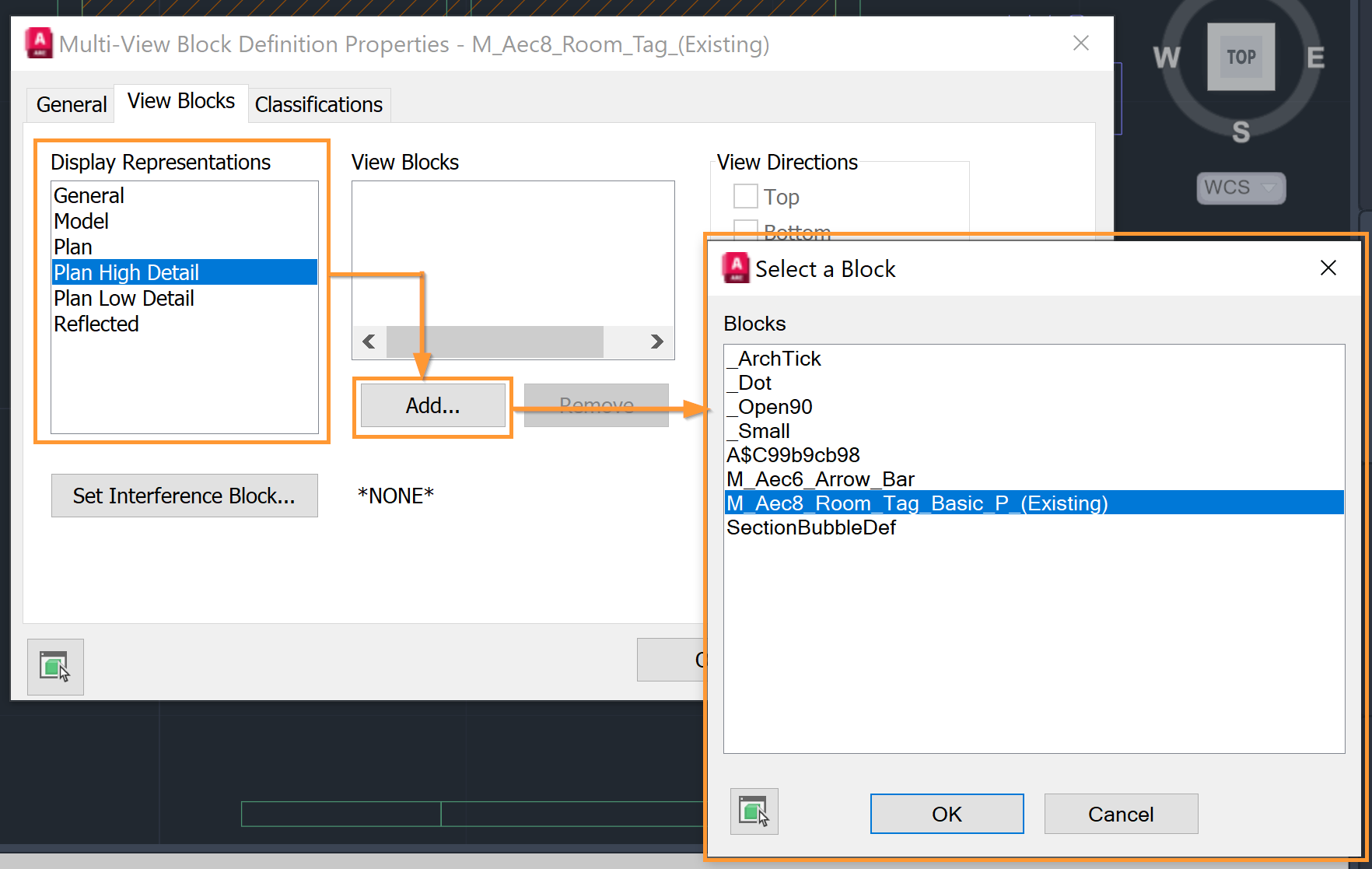The image size is (1372, 869).
Task: Select the TOP face of the ViewCube
Action: 1241,56
